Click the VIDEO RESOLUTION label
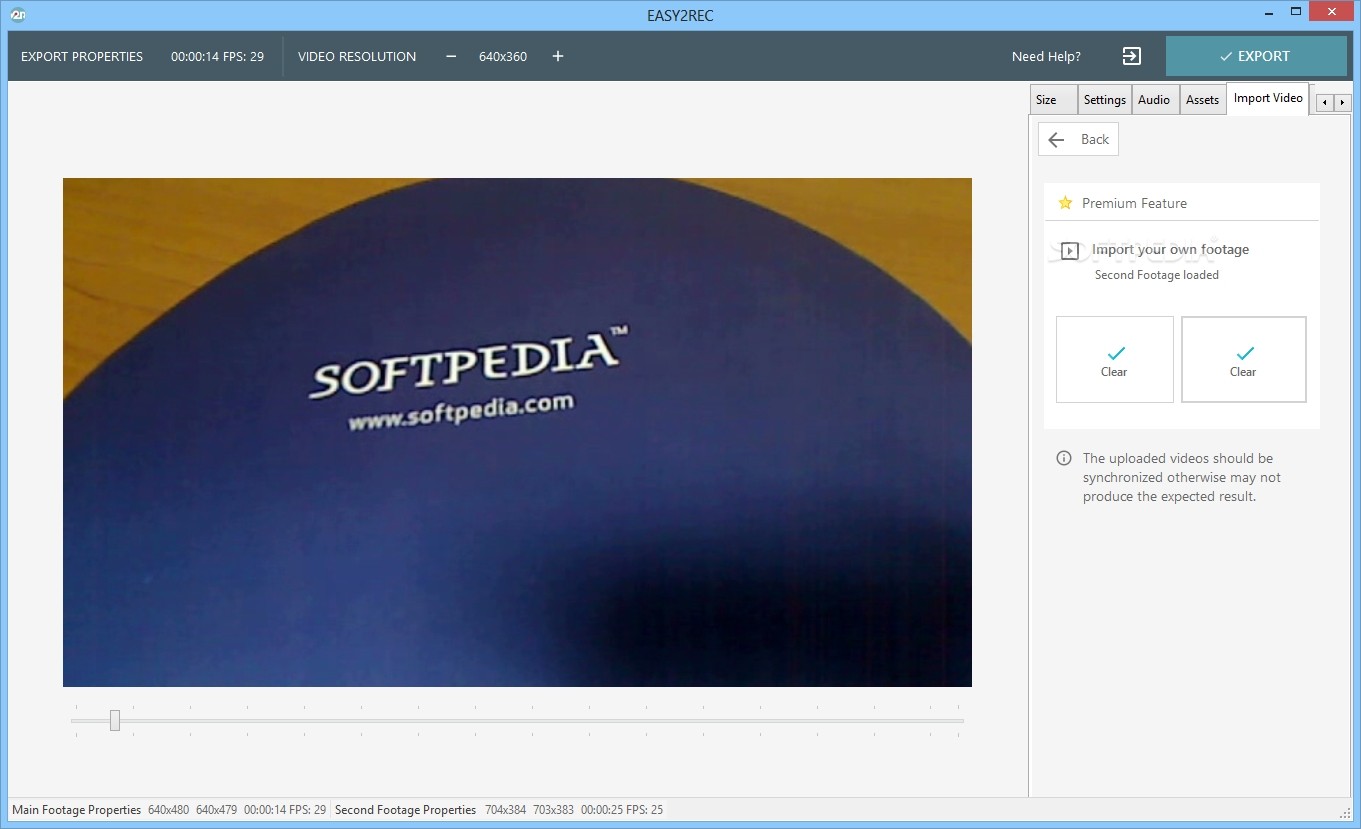This screenshot has width=1361, height=829. coord(357,56)
